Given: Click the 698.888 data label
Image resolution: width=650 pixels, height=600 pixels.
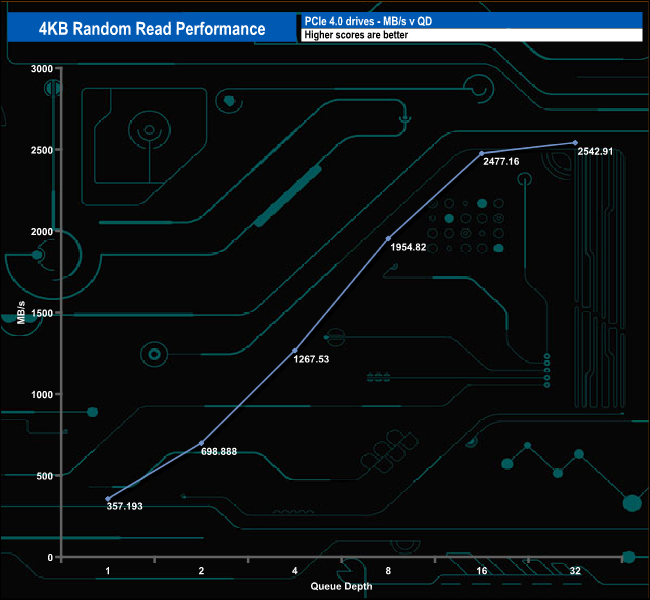Looking at the screenshot, I should tap(220, 452).
